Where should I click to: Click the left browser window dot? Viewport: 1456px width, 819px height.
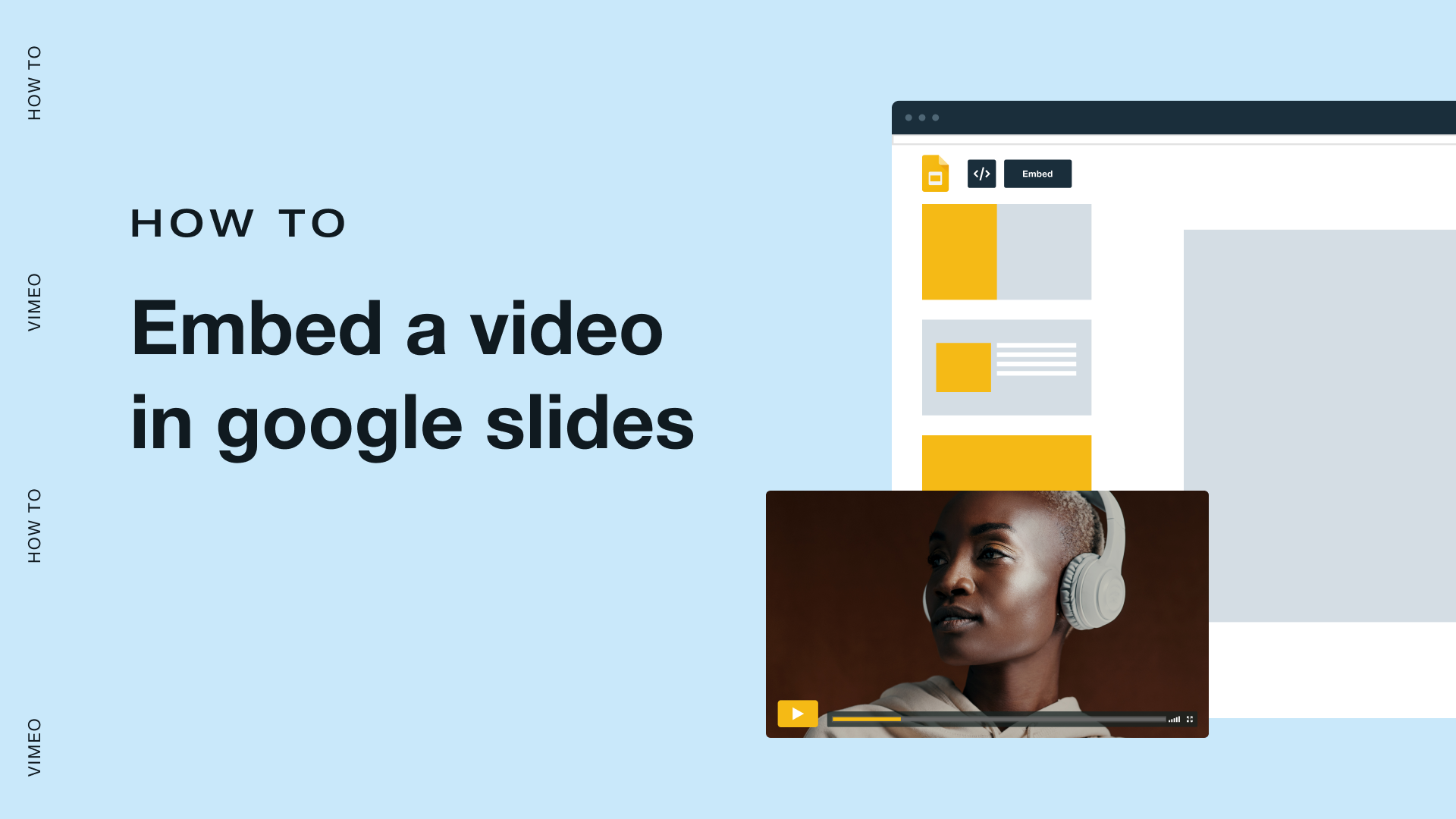908,117
